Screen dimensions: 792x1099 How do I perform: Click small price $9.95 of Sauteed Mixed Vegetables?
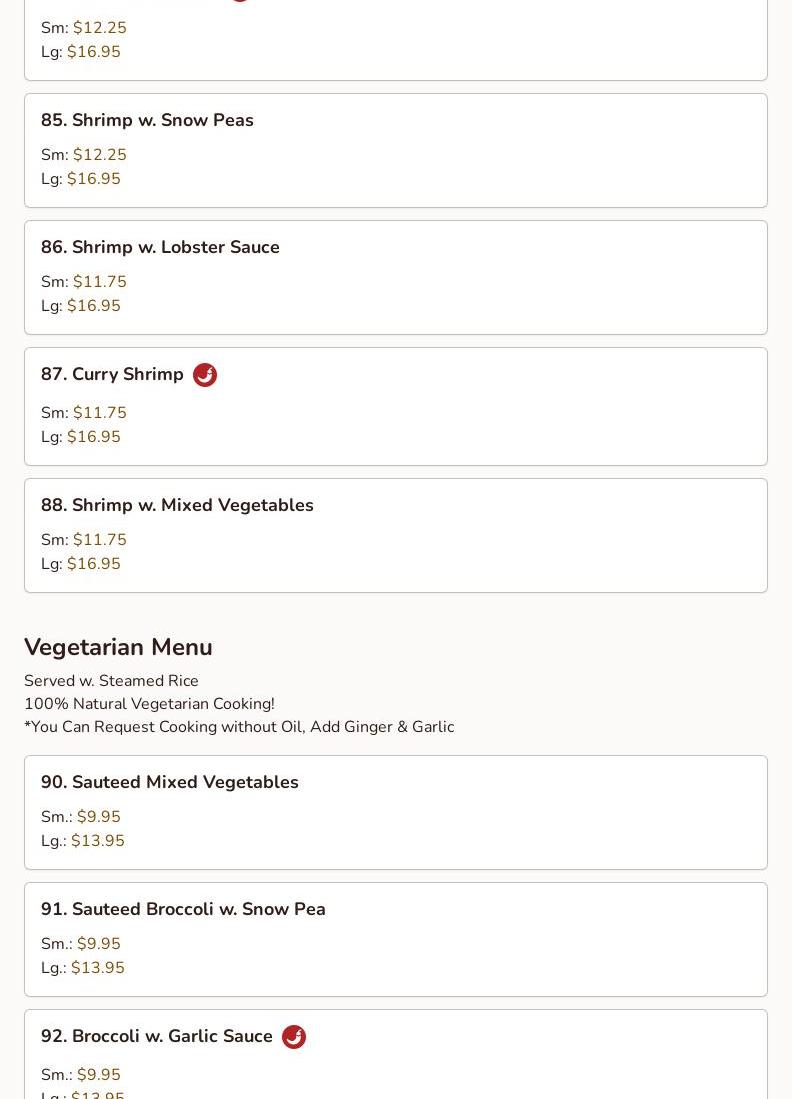coord(99,817)
